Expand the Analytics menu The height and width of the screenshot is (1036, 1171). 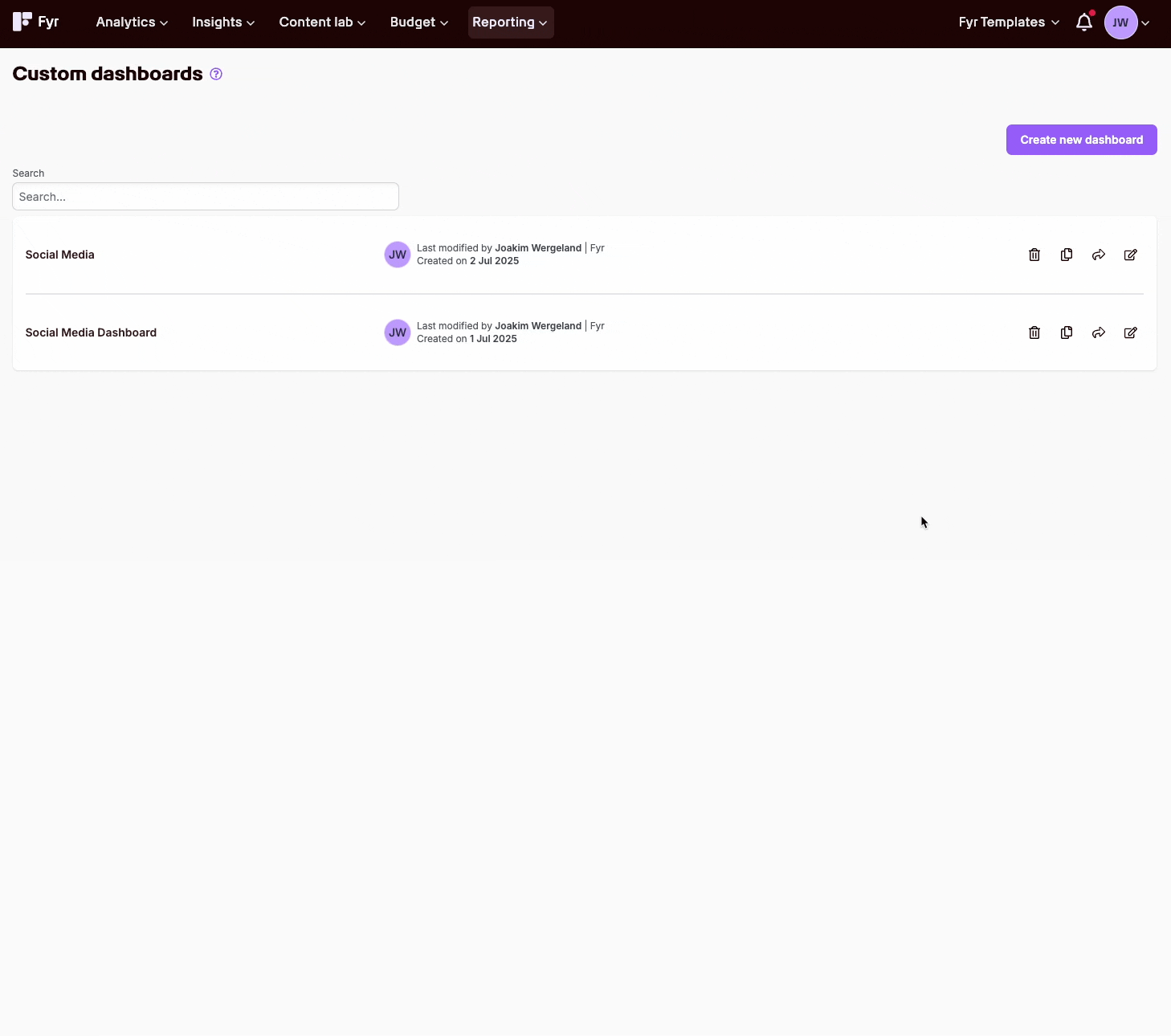click(132, 22)
